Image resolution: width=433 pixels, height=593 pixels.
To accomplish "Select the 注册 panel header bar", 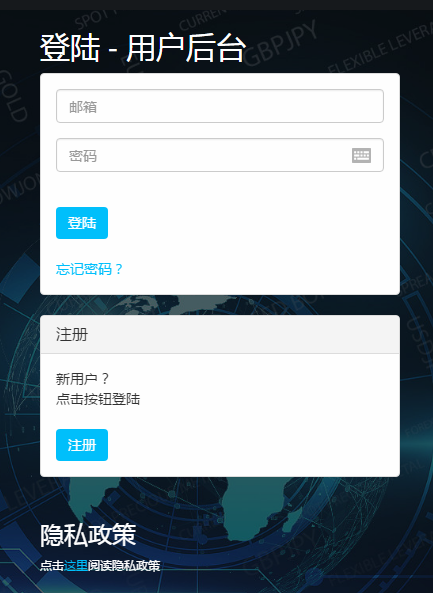I will [x=220, y=334].
